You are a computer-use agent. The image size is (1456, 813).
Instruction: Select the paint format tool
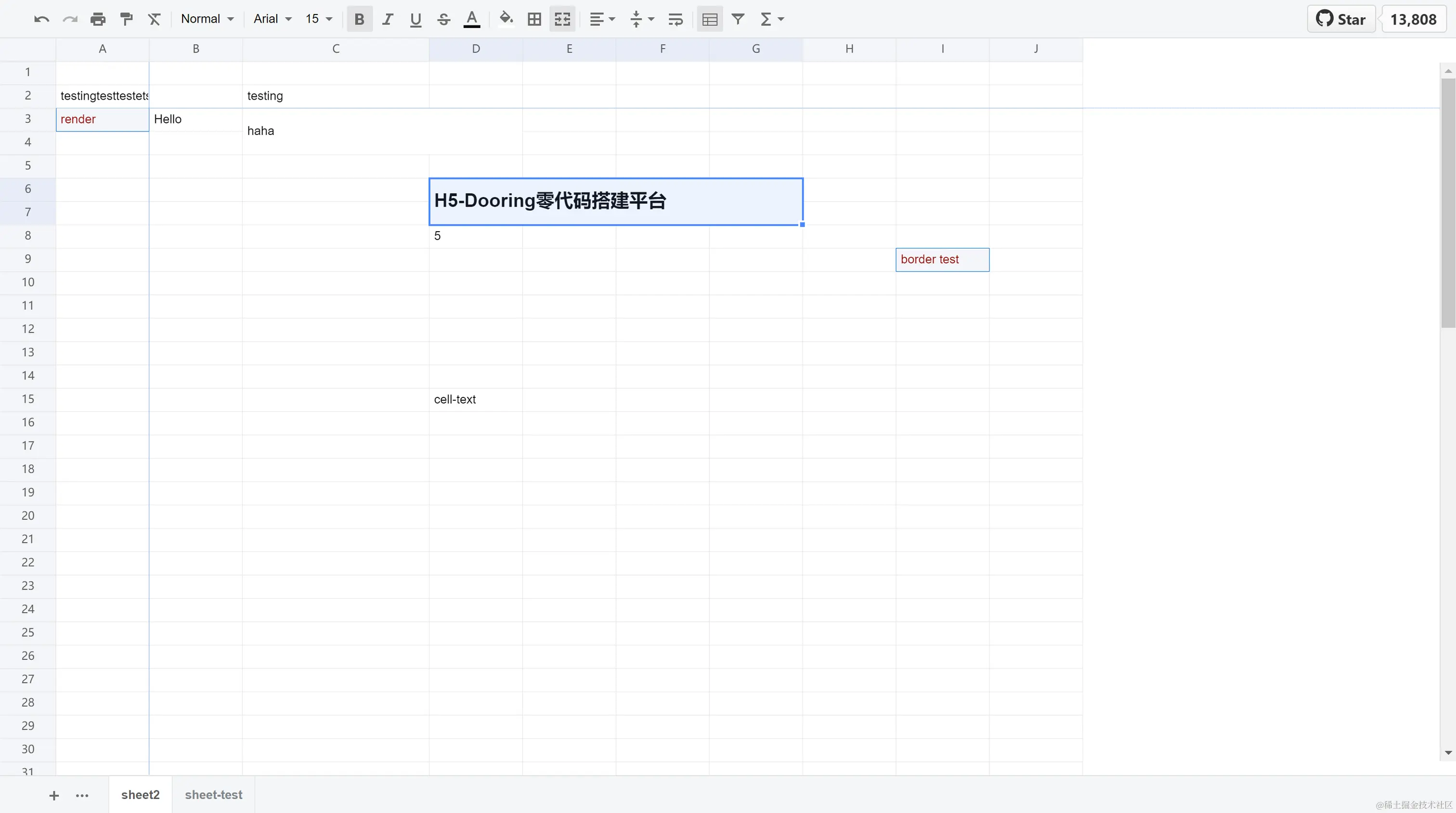click(x=126, y=19)
